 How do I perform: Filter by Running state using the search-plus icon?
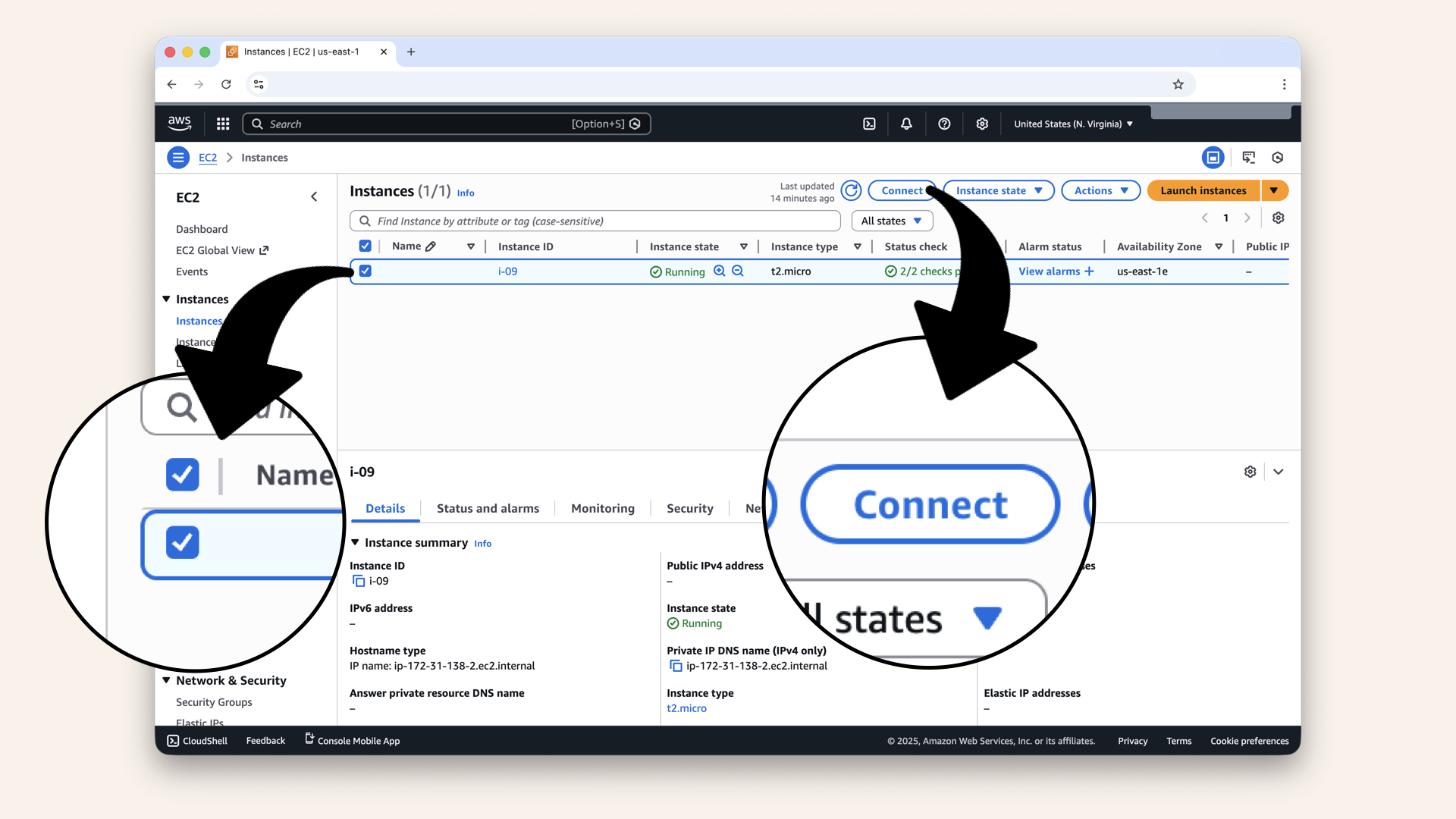(720, 271)
